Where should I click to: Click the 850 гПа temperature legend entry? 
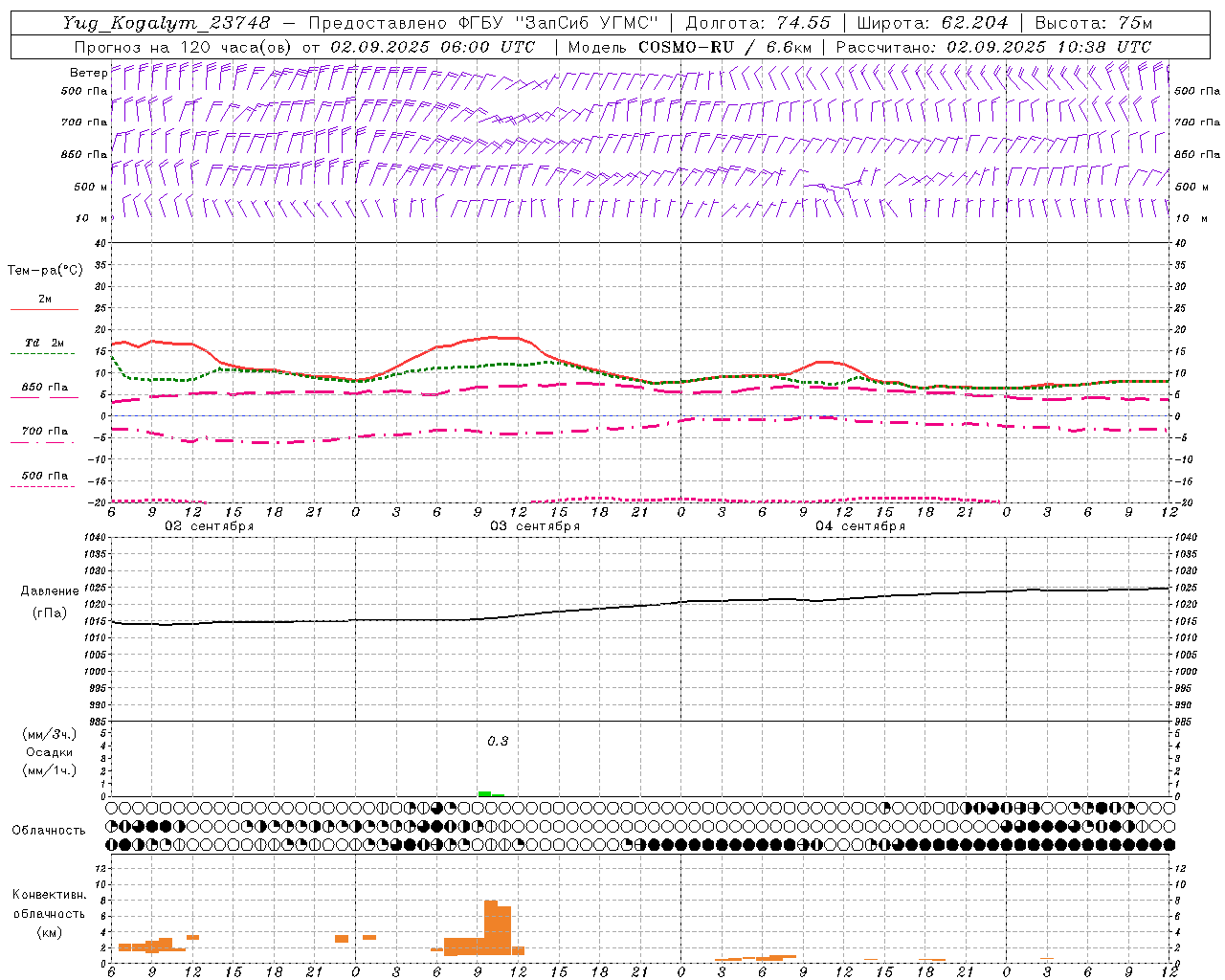44,388
